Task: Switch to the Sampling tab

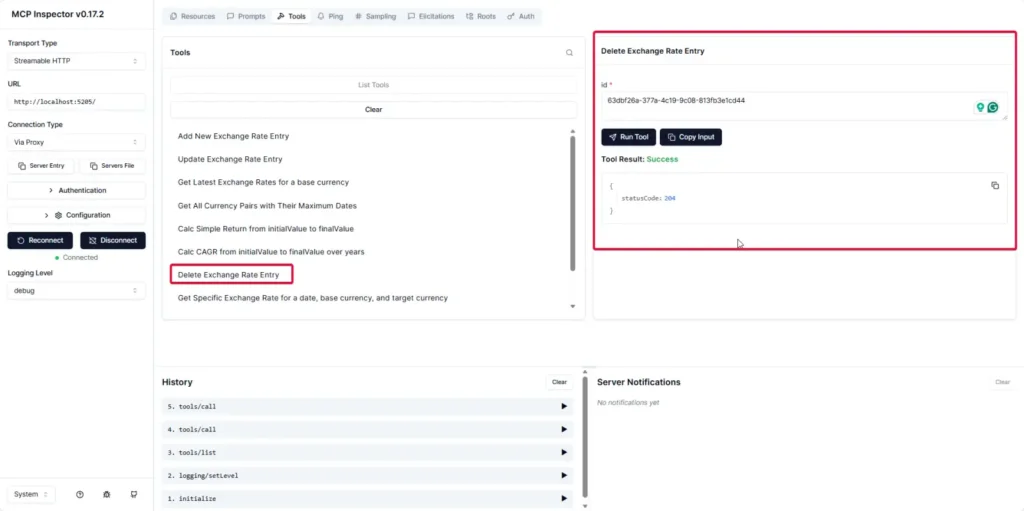Action: (375, 17)
